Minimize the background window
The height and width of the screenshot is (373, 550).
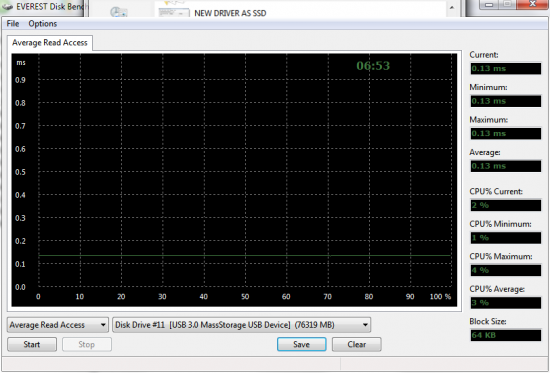pos(489,4)
